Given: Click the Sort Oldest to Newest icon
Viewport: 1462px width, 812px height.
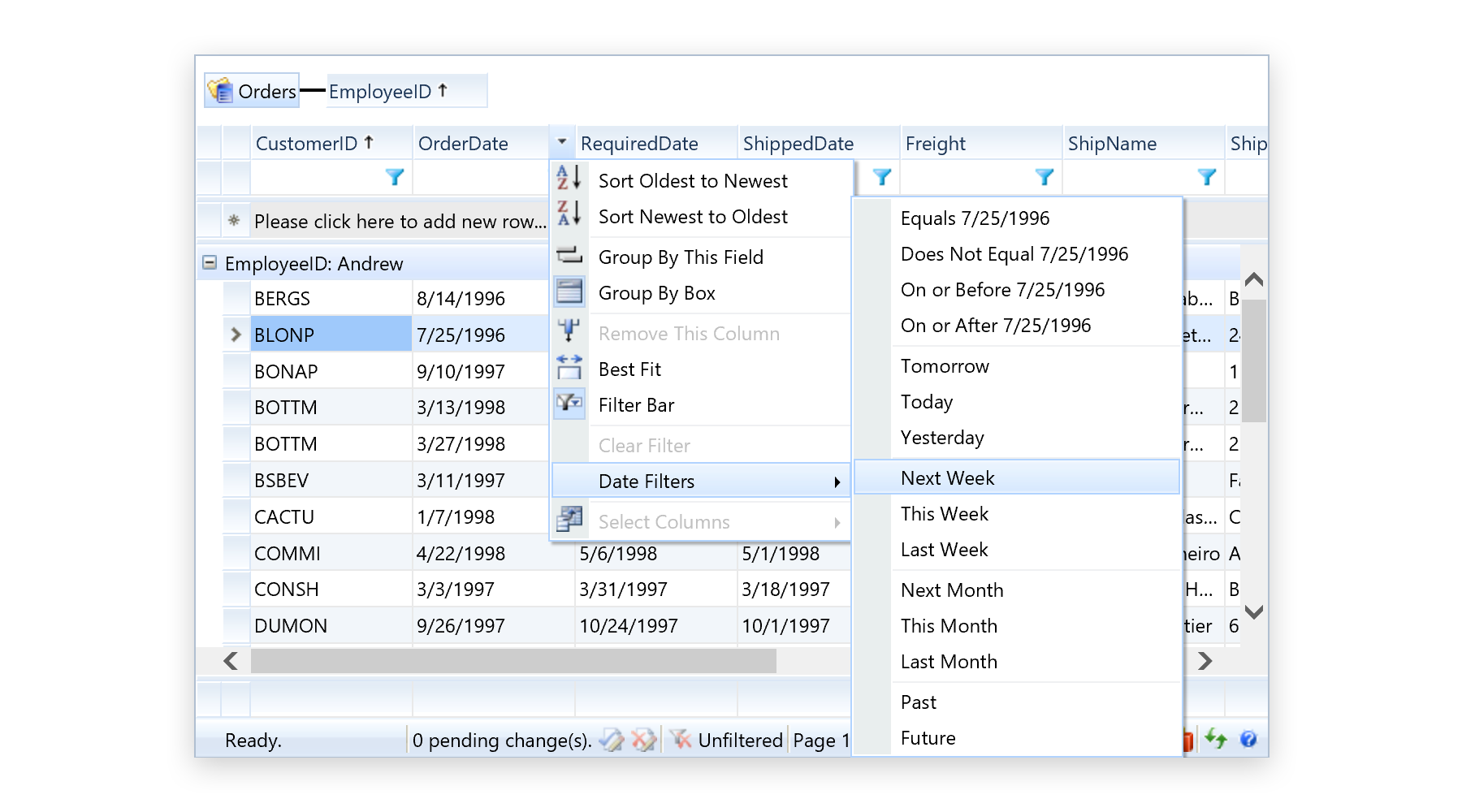Looking at the screenshot, I should pos(569,178).
